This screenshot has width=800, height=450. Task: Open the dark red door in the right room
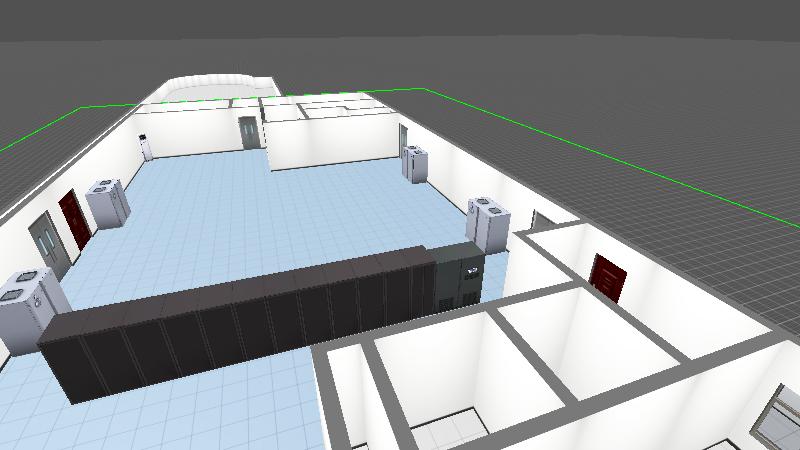point(608,277)
